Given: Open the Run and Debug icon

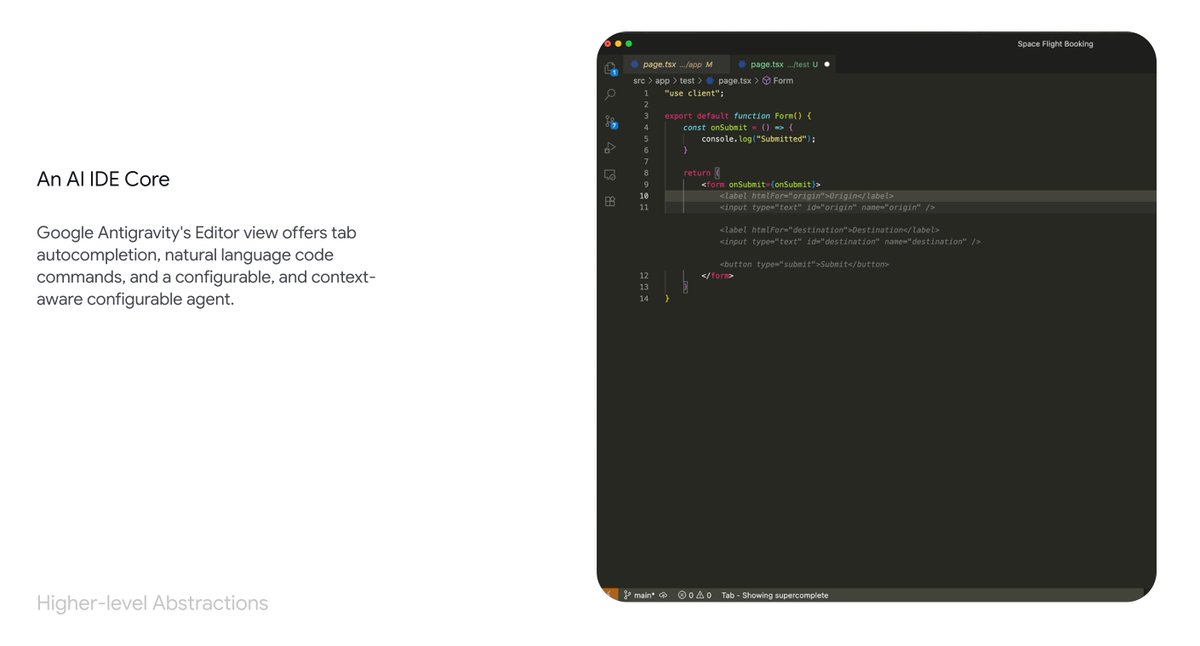Looking at the screenshot, I should pyautogui.click(x=610, y=148).
